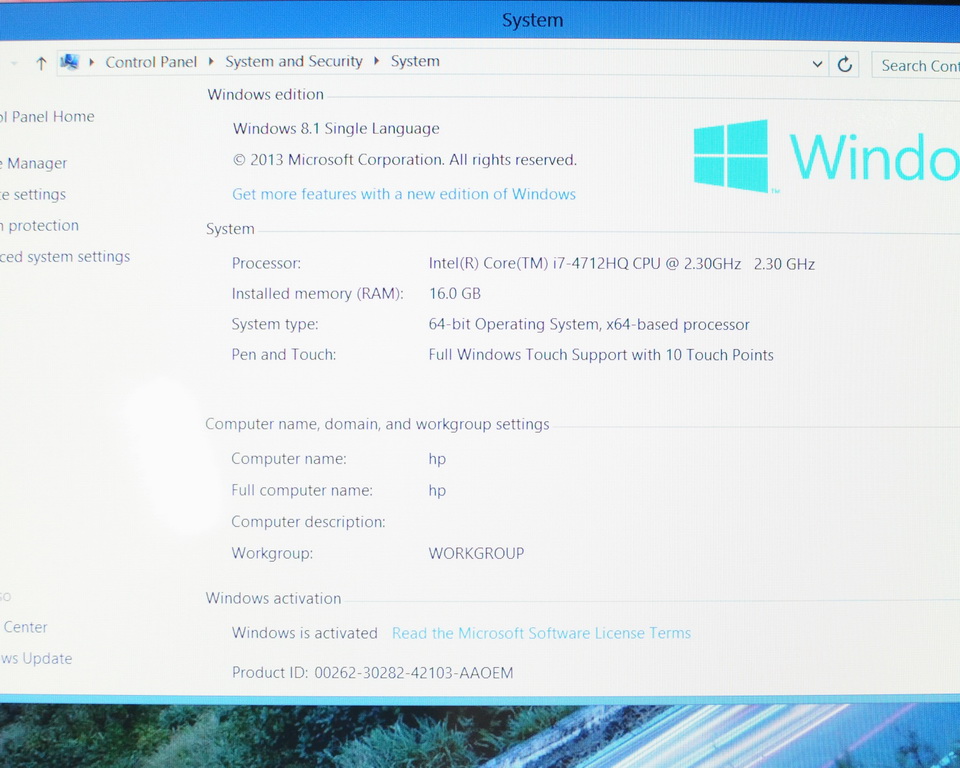Select the 64-bit Operating System text
960x768 pixels.
(589, 325)
